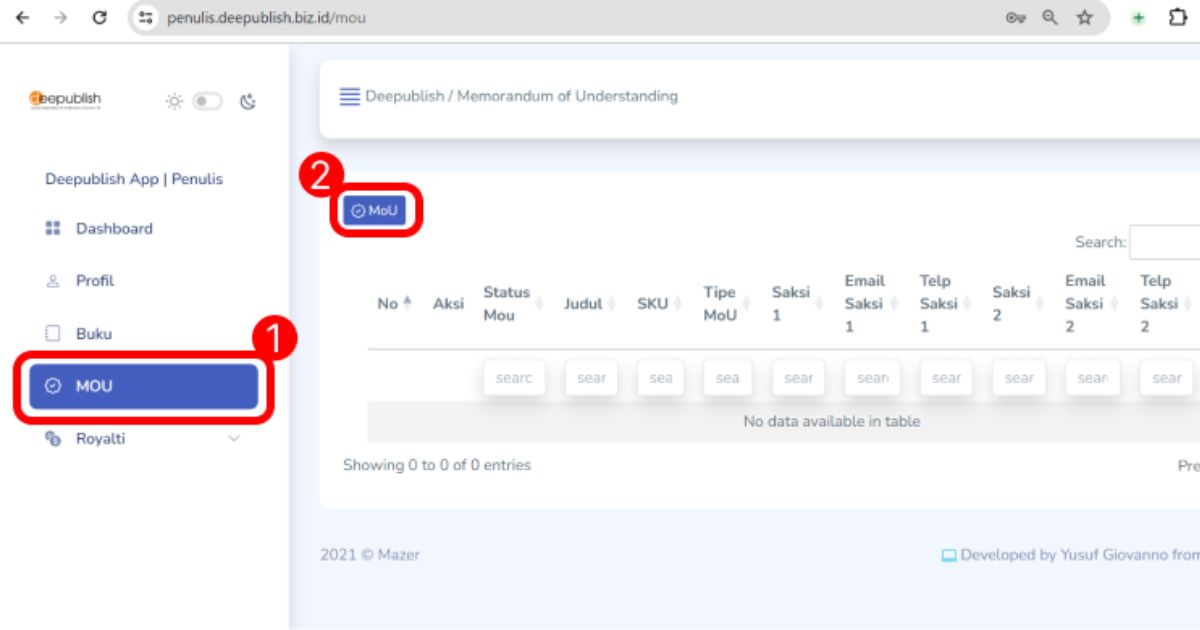This screenshot has width=1200, height=630.
Task: Click the SKU filter search box
Action: point(660,378)
